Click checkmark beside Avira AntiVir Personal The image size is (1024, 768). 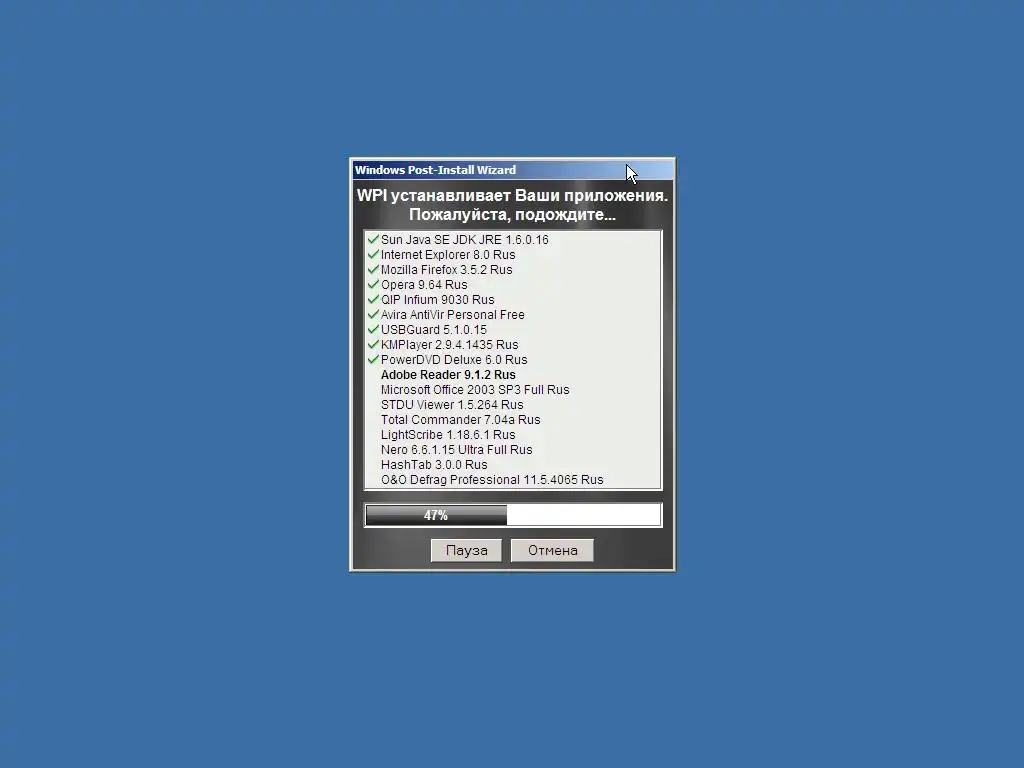click(373, 314)
